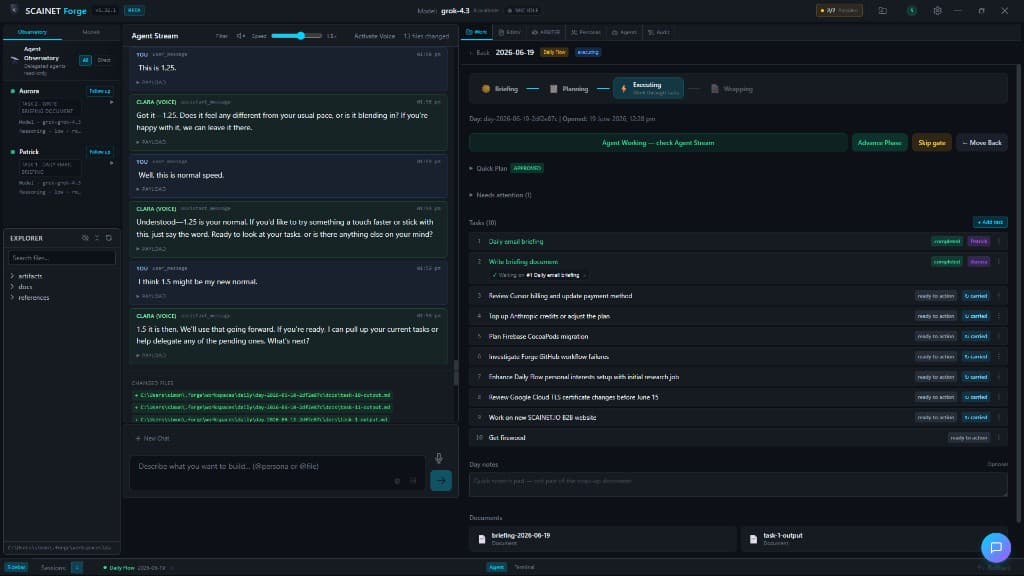Click the attachment icon in the chat input
1024x576 pixels.
pos(397,481)
